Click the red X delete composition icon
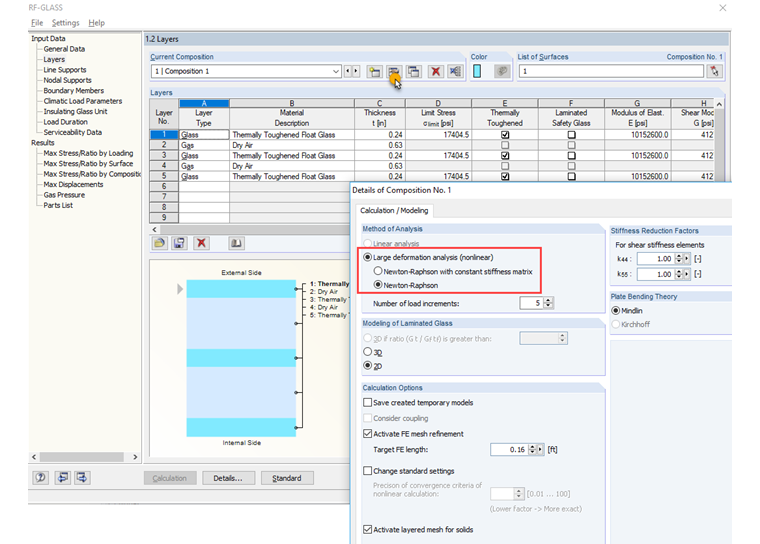 coord(436,72)
